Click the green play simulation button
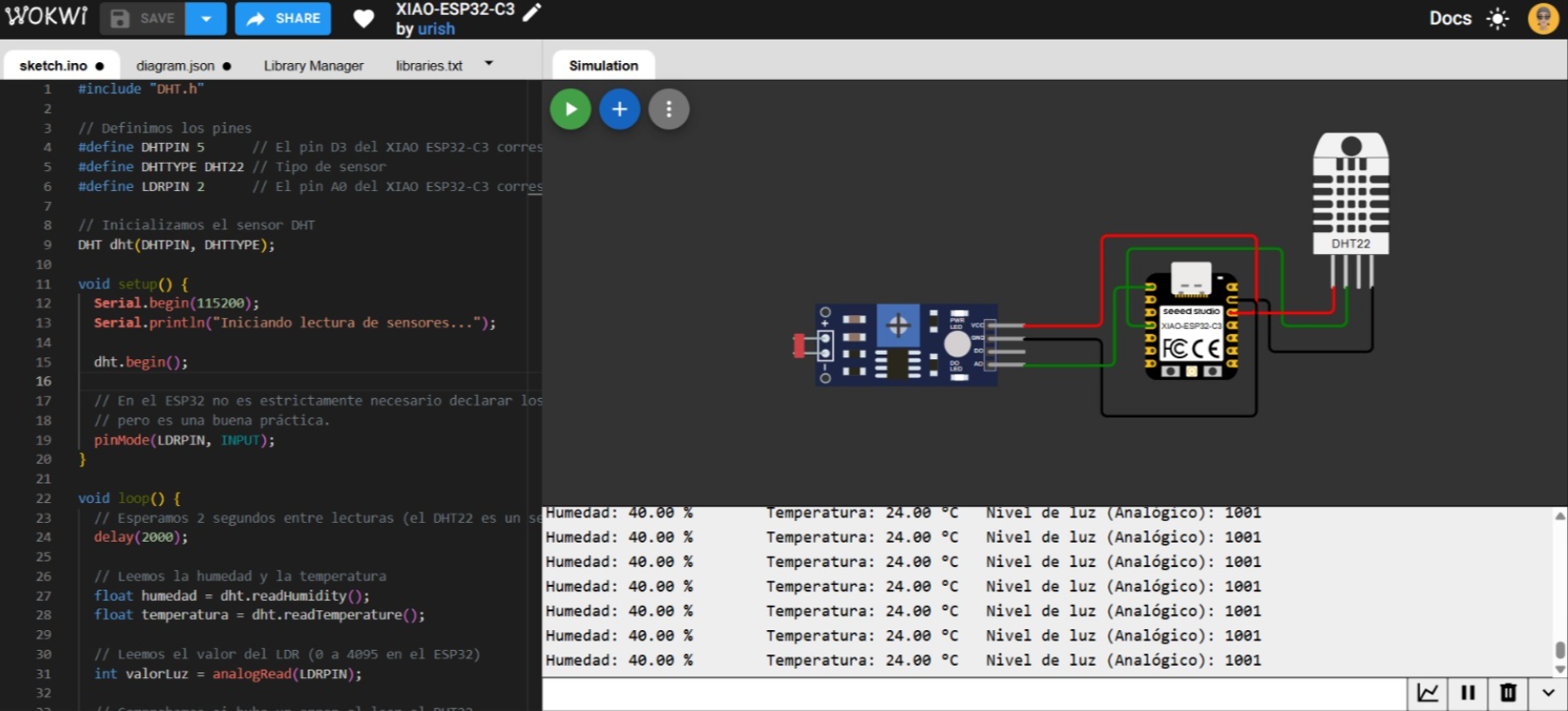 click(x=571, y=109)
